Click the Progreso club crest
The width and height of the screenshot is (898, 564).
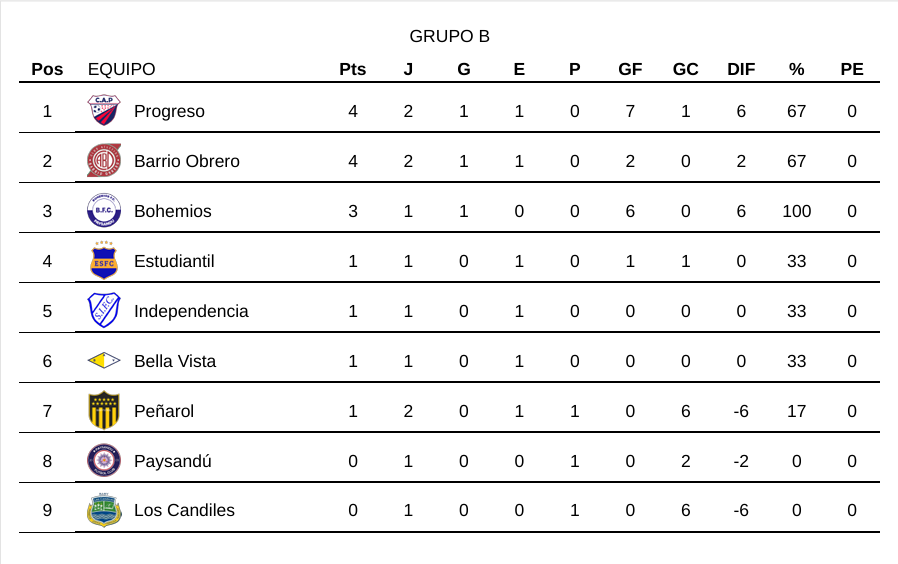pos(104,111)
